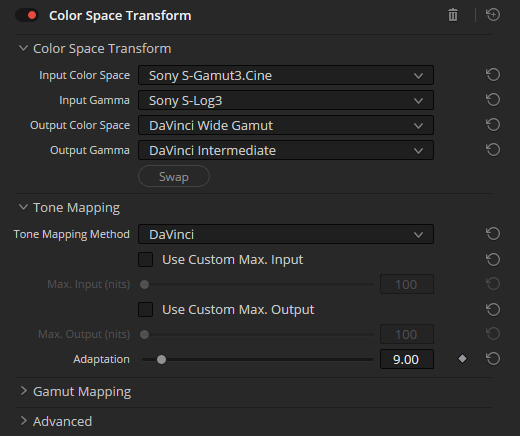520x436 pixels.
Task: Toggle the Color Space Transform effect on/off switch
Action: [x=27, y=15]
